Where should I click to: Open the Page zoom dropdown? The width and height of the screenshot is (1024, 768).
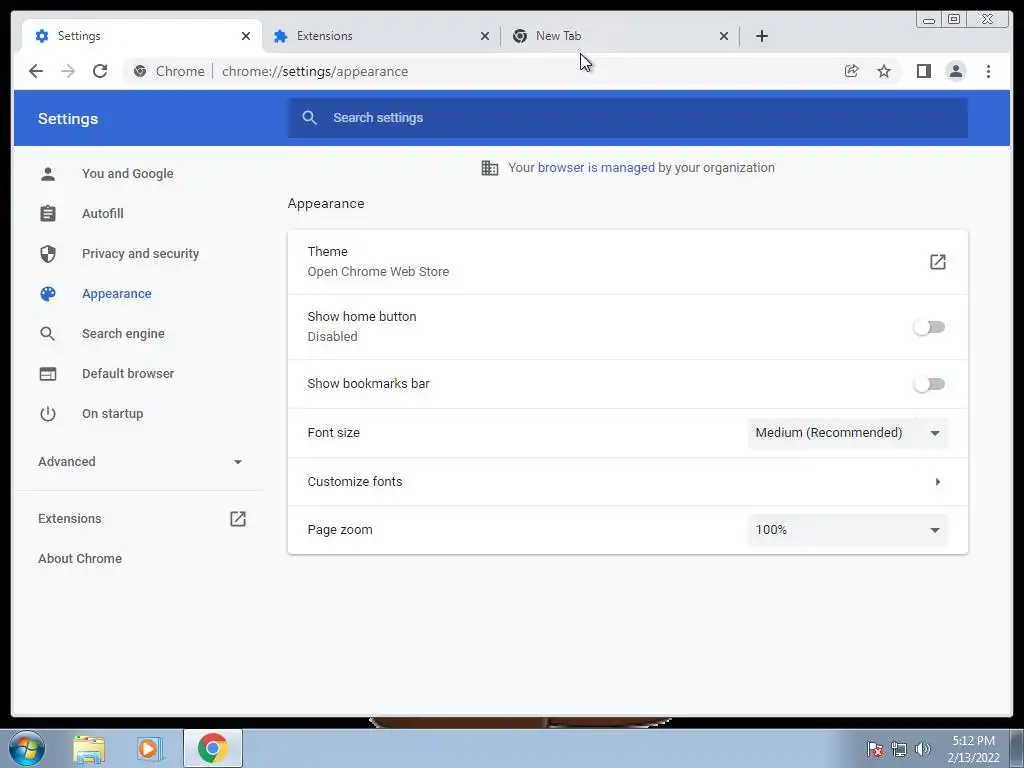[x=848, y=530]
